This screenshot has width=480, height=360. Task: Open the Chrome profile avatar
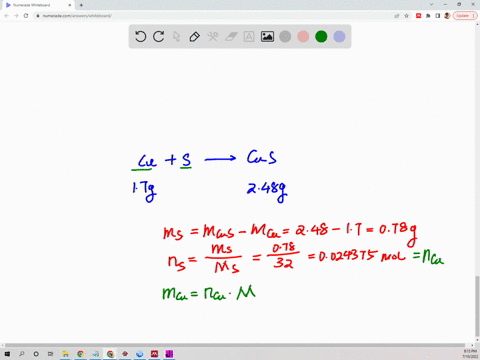[447, 16]
